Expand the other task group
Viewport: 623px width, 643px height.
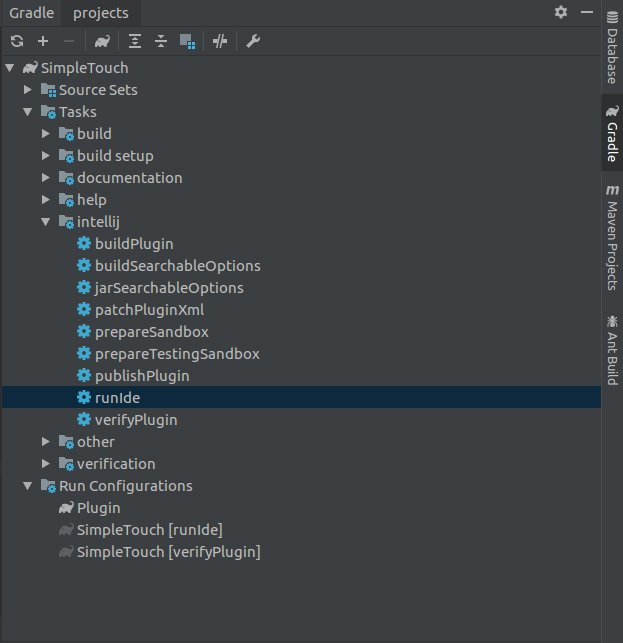(x=46, y=441)
